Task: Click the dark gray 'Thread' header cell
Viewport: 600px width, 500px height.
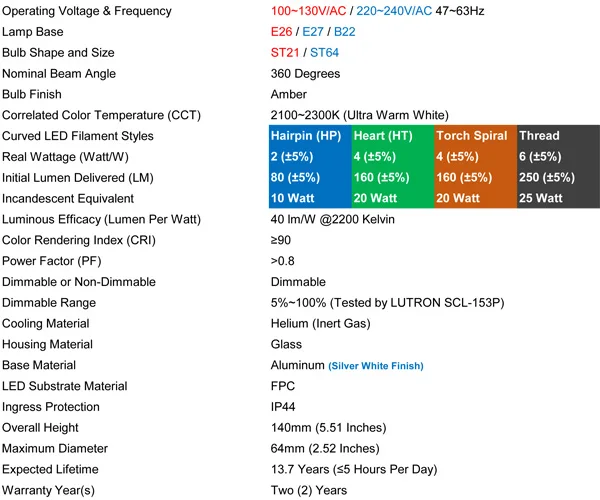Action: pos(558,135)
